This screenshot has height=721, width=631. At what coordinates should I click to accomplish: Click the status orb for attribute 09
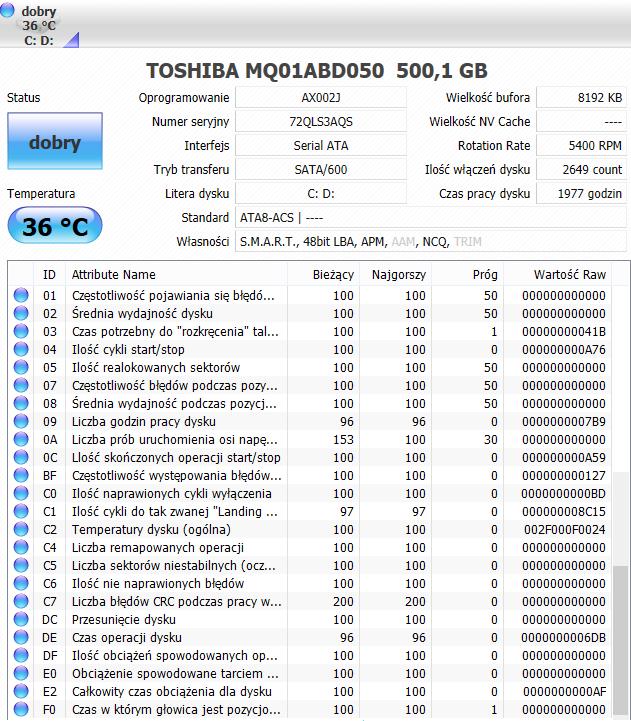[x=21, y=421]
